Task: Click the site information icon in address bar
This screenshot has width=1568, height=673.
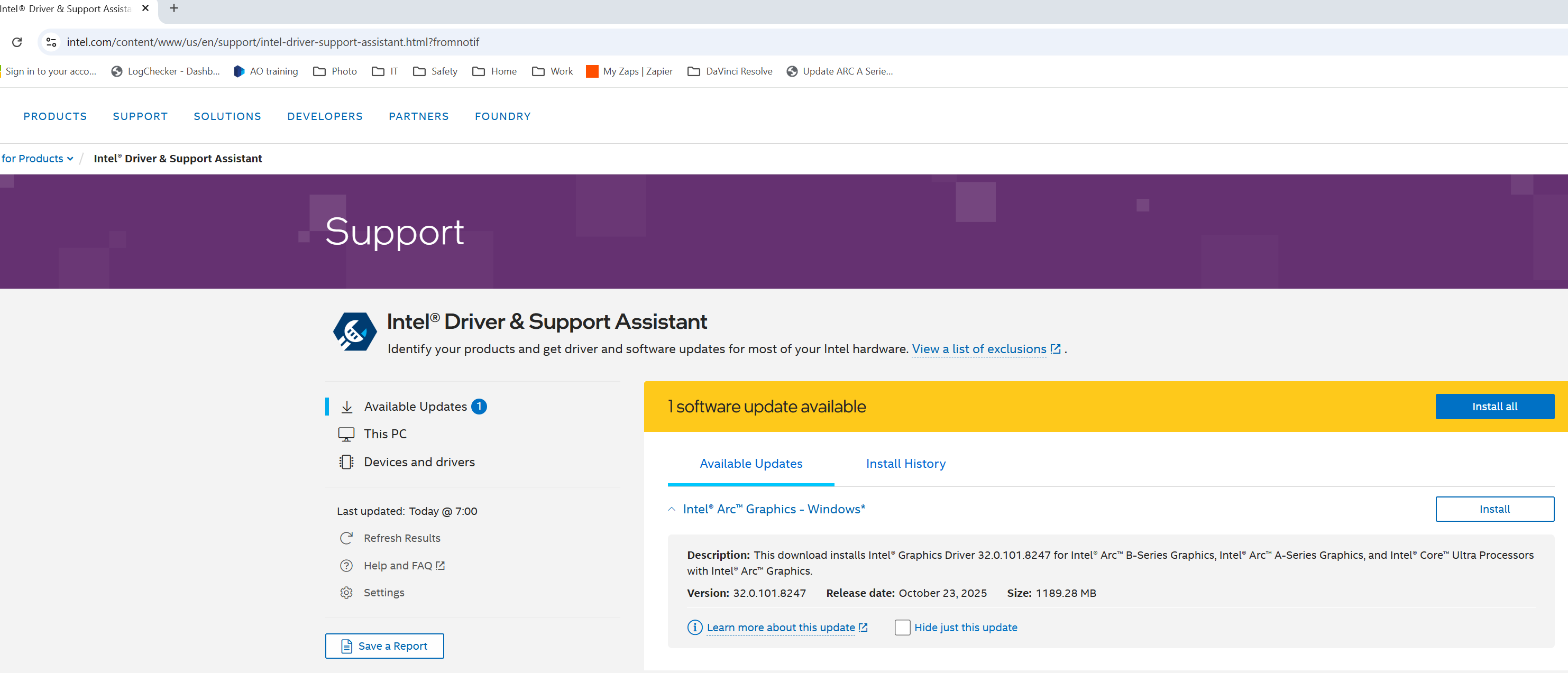Action: [x=52, y=42]
